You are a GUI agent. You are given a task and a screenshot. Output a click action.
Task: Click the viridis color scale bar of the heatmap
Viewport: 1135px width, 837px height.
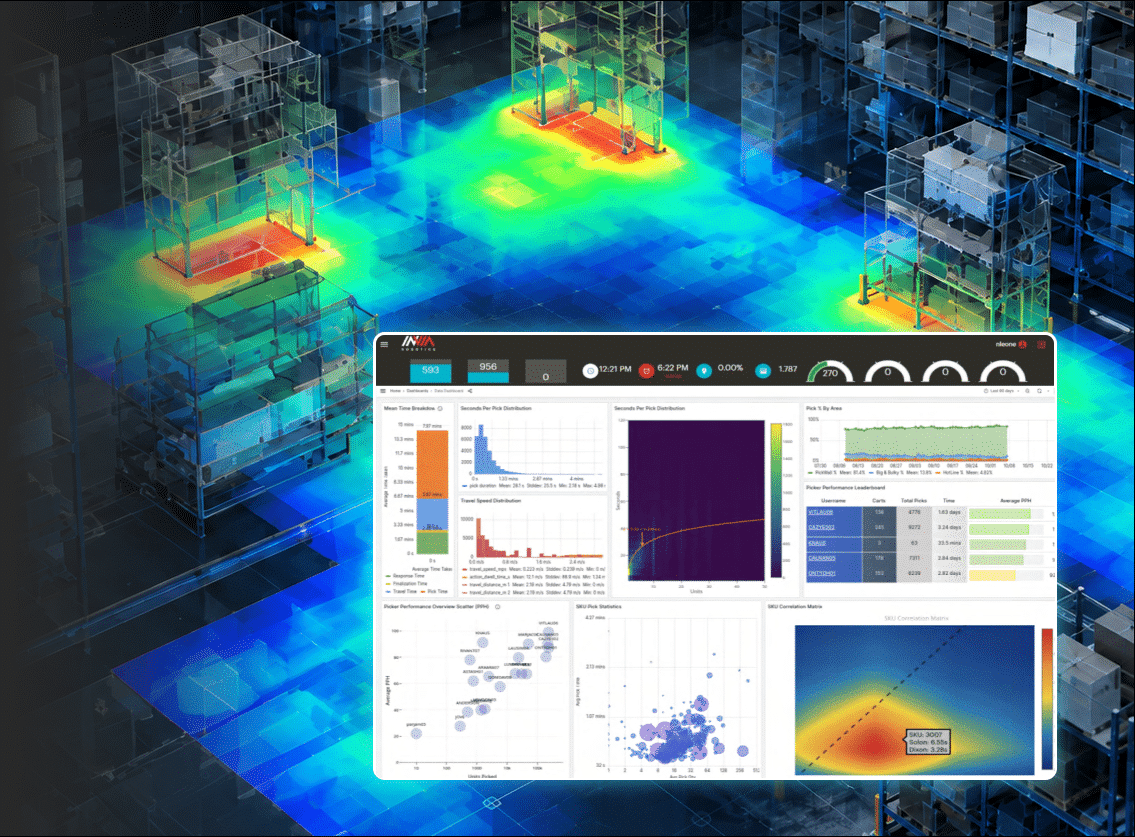coord(776,500)
